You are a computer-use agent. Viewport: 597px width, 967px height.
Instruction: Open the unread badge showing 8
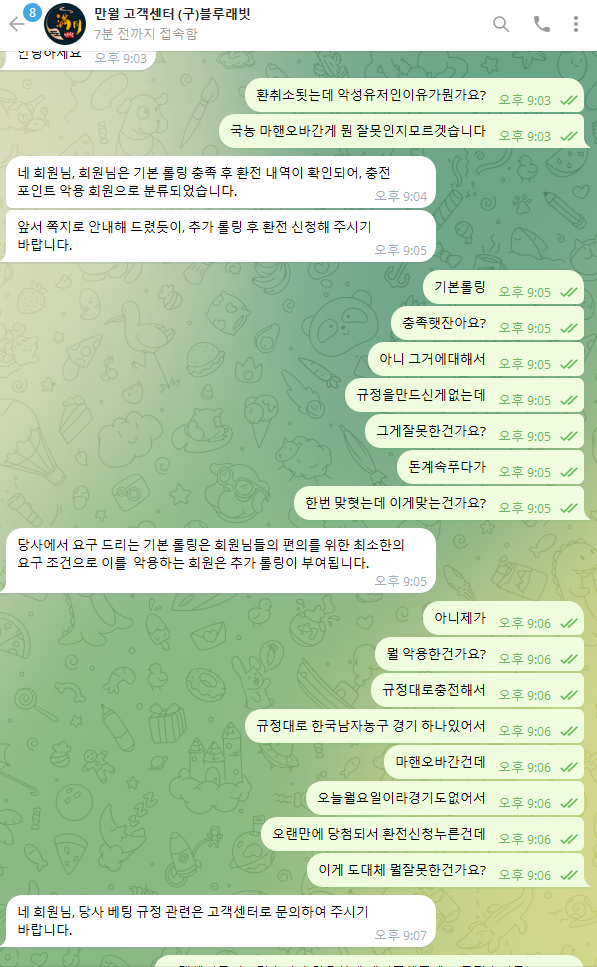click(x=31, y=12)
